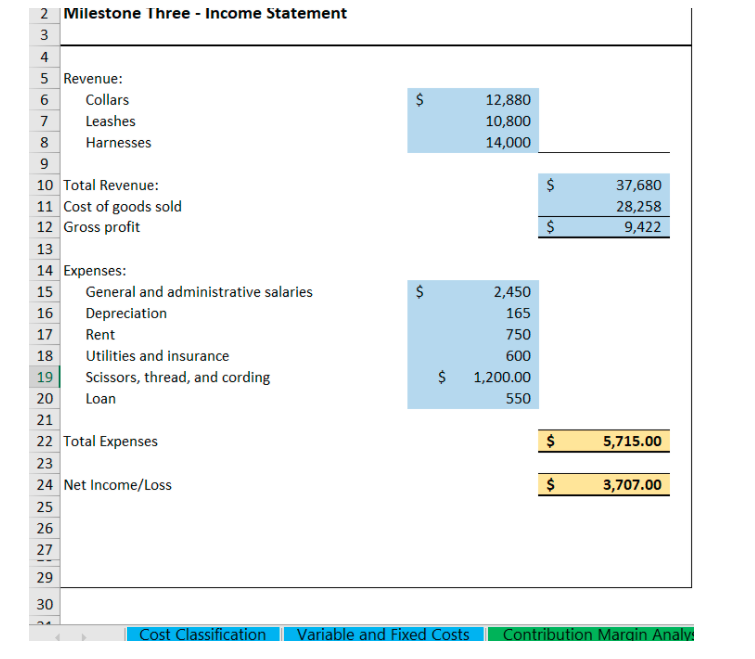Image resolution: width=755 pixels, height=659 pixels.
Task: Select the Depreciation value 165
Action: click(x=473, y=313)
